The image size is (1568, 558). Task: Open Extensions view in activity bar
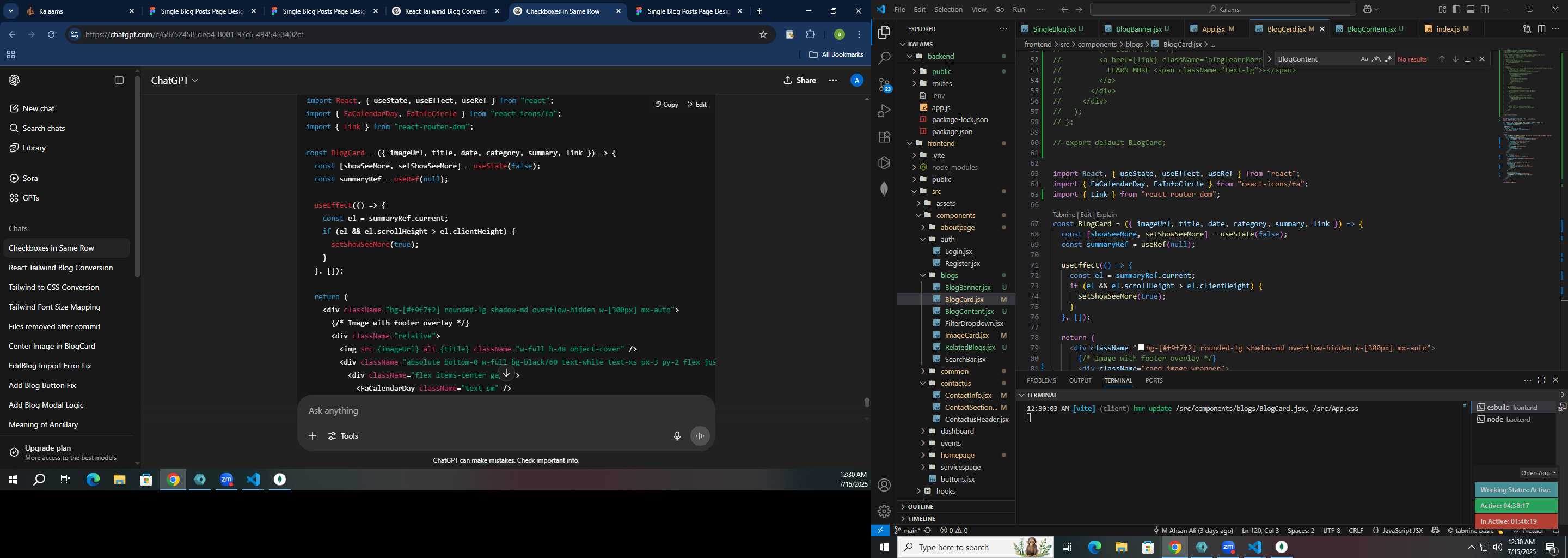[x=884, y=137]
